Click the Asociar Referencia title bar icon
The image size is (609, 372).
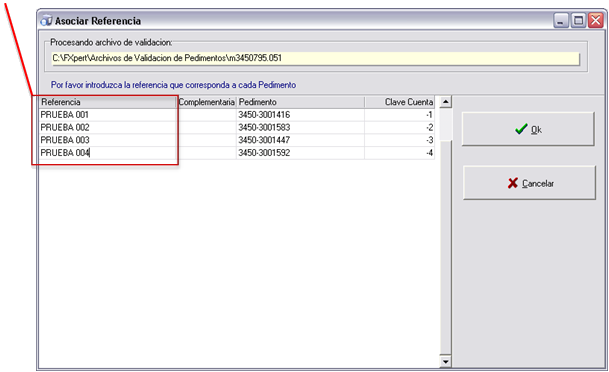[x=46, y=21]
